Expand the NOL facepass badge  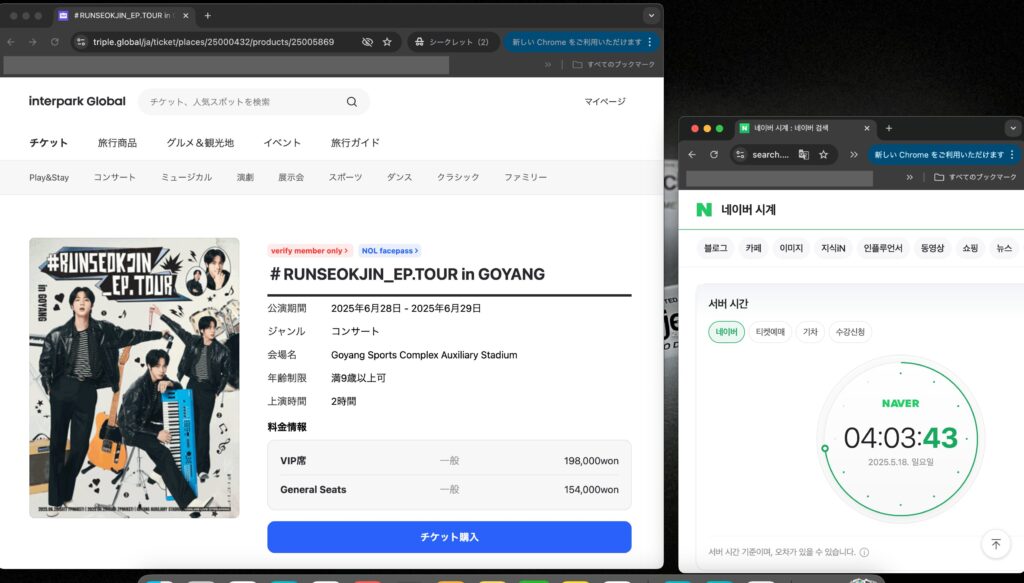coord(390,251)
